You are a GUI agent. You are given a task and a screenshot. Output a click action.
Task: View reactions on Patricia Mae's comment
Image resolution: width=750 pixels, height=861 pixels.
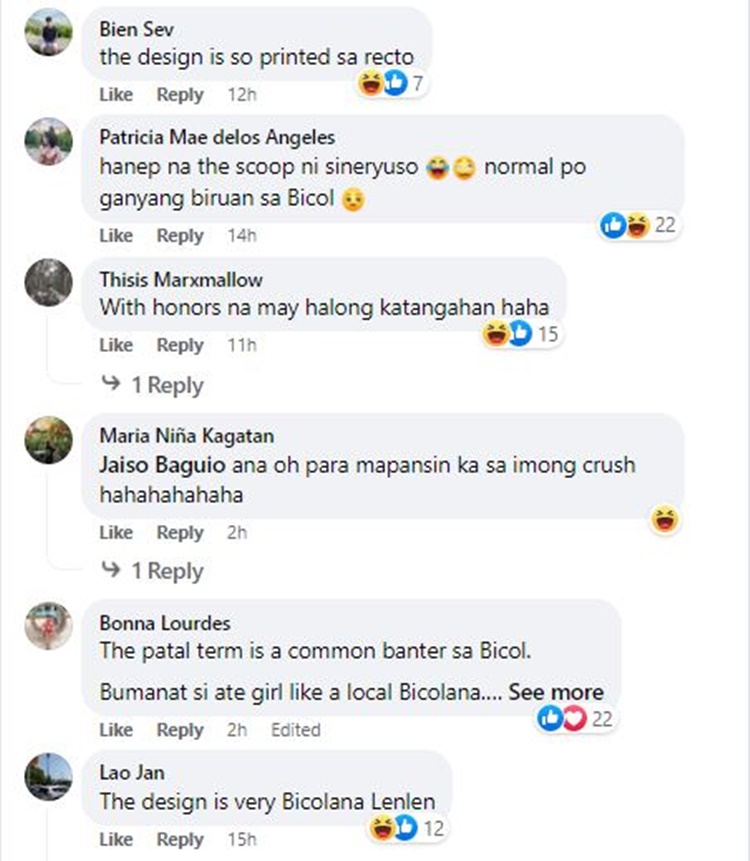639,225
